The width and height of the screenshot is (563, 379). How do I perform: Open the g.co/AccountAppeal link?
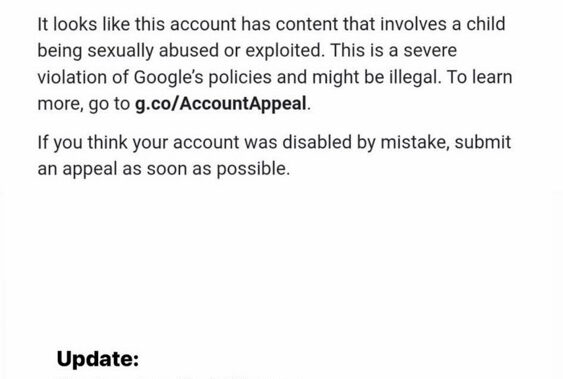point(220,104)
